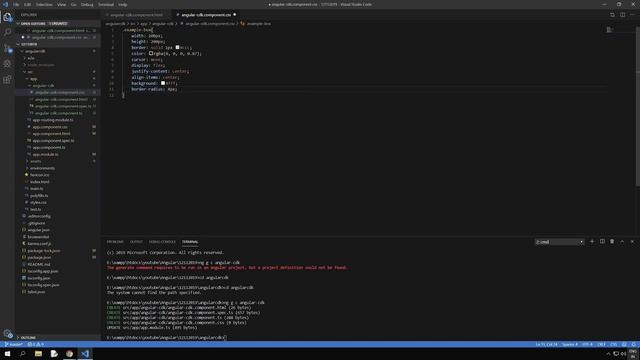The image size is (640, 360).
Task: Open the Debug view in activity bar
Action: 7,64
